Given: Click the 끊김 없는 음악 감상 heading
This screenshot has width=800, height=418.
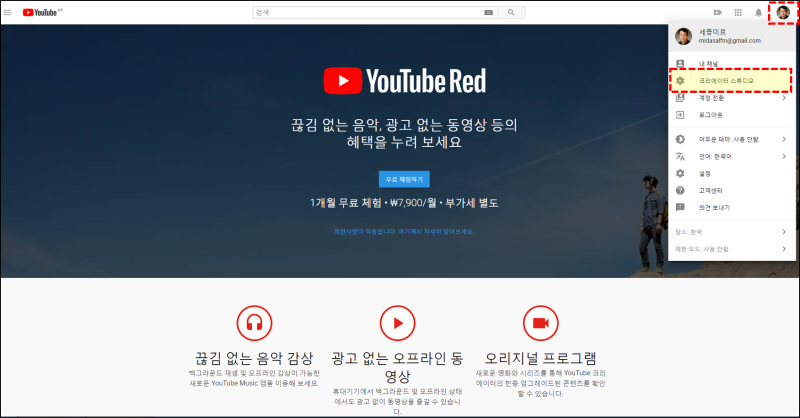Looking at the screenshot, I should (254, 358).
